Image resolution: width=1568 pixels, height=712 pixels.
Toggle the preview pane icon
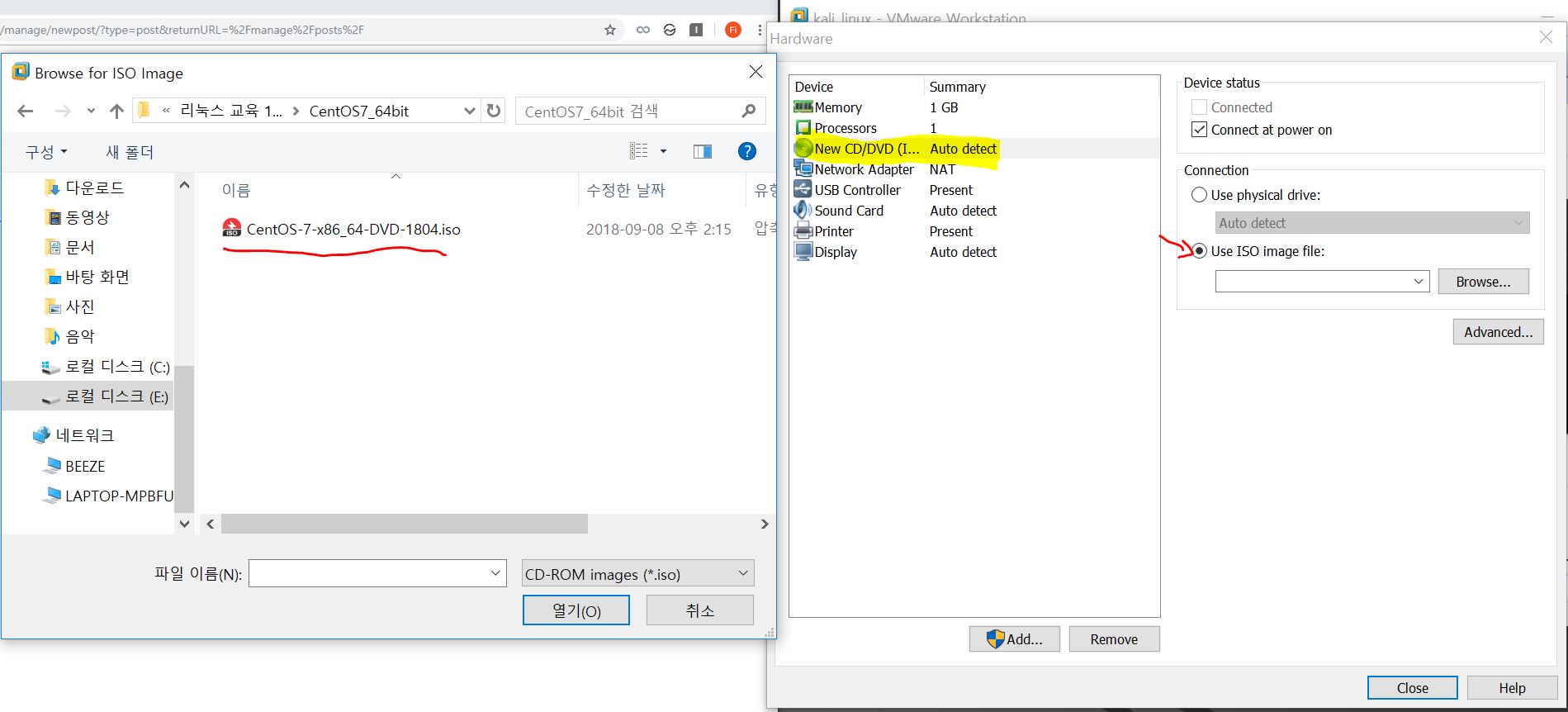(x=703, y=151)
